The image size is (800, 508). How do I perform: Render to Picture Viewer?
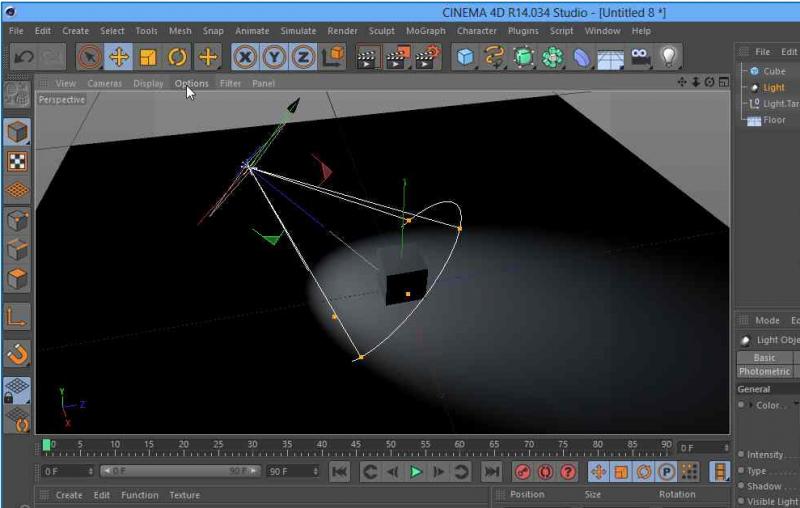click(x=397, y=57)
